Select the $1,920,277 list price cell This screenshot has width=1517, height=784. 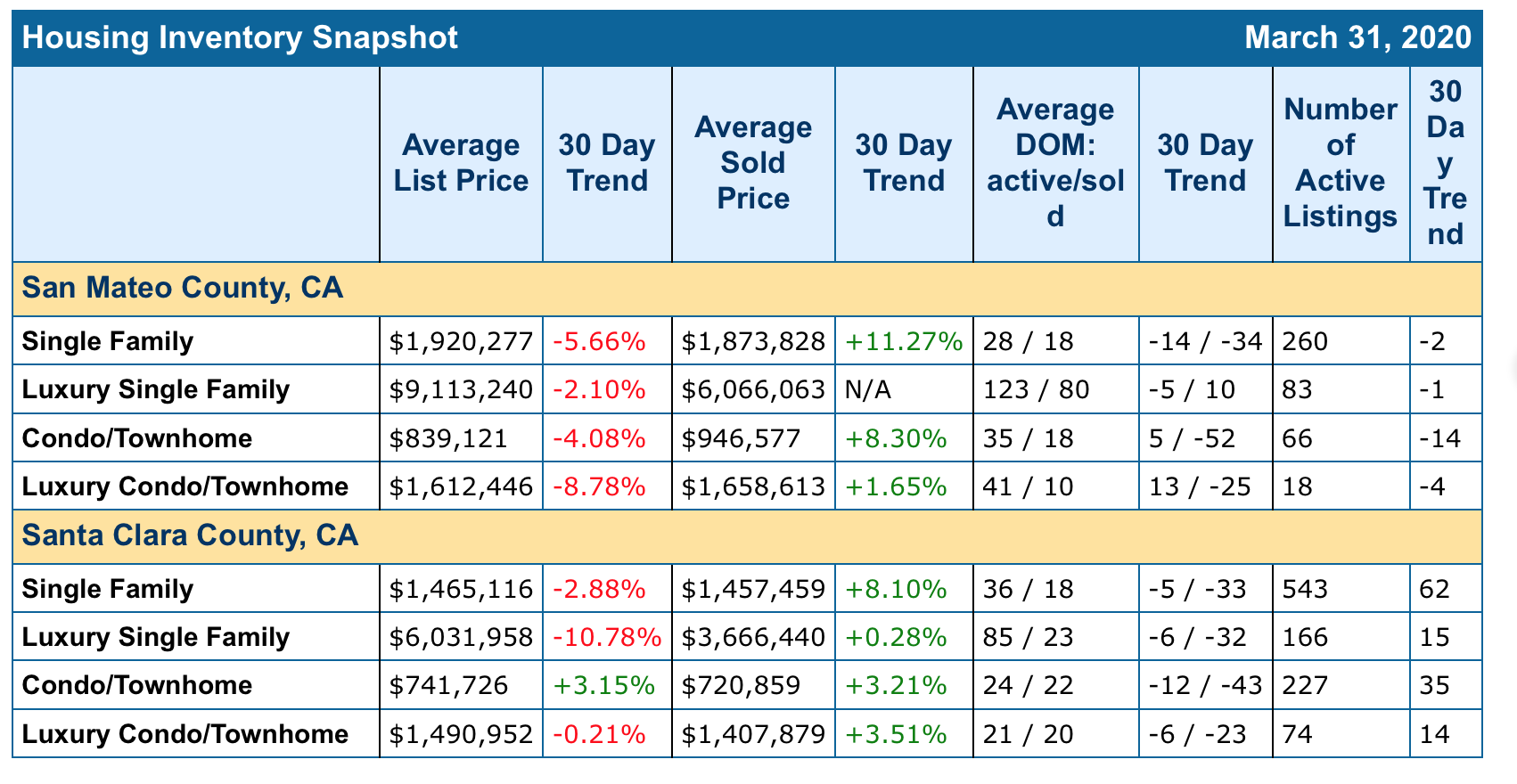(461, 342)
